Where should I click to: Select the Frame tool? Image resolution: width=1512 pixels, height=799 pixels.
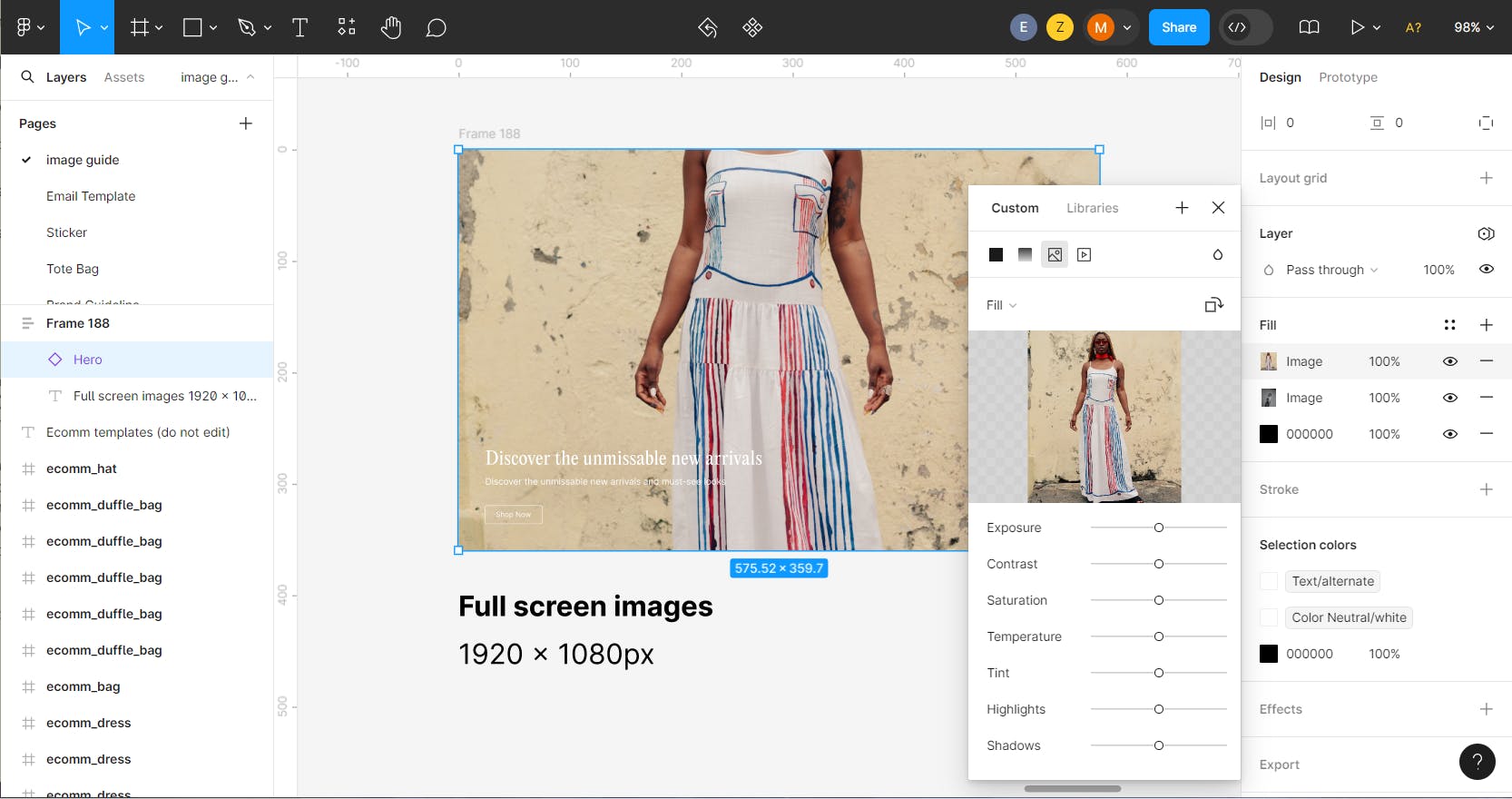click(x=139, y=27)
